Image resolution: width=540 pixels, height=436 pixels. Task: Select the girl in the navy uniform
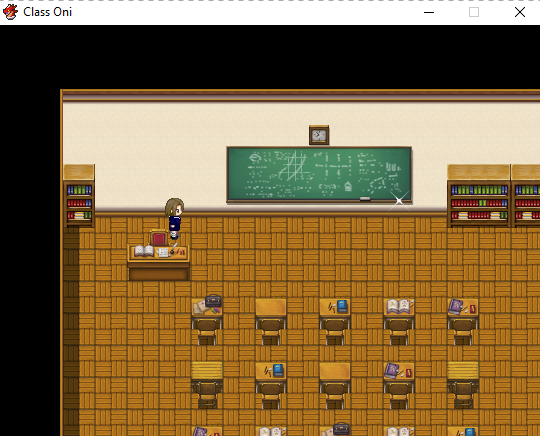tap(174, 218)
